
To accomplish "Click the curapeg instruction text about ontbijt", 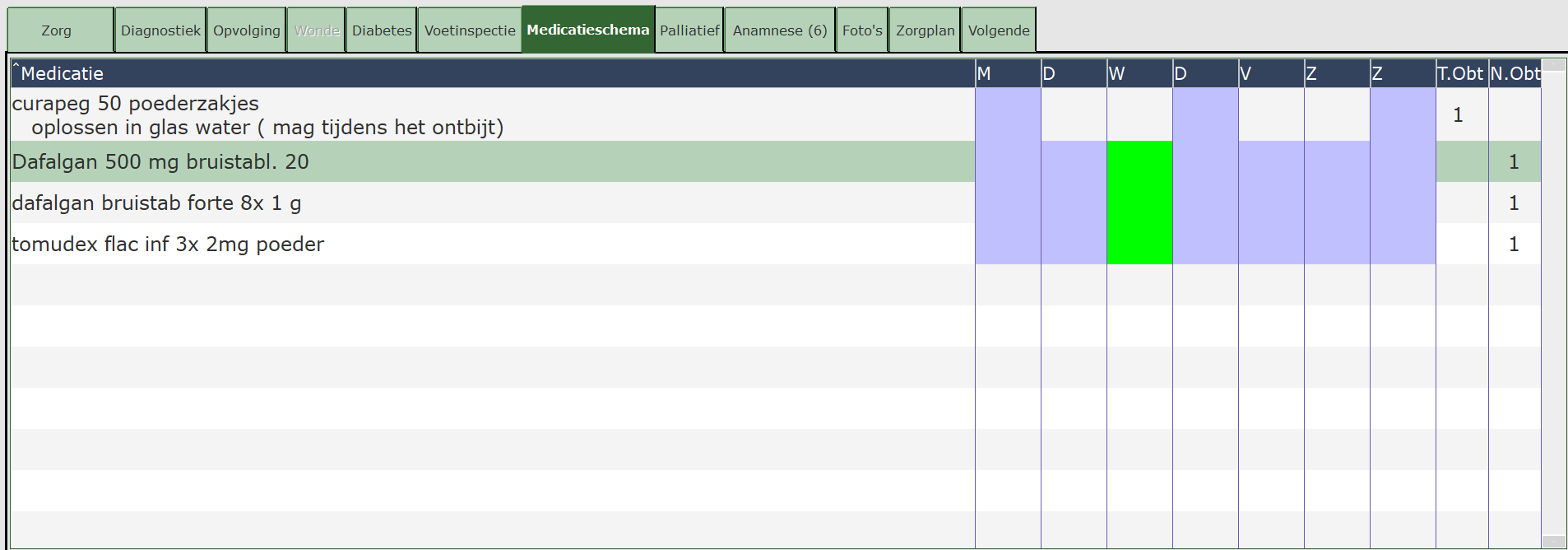I will 267,128.
